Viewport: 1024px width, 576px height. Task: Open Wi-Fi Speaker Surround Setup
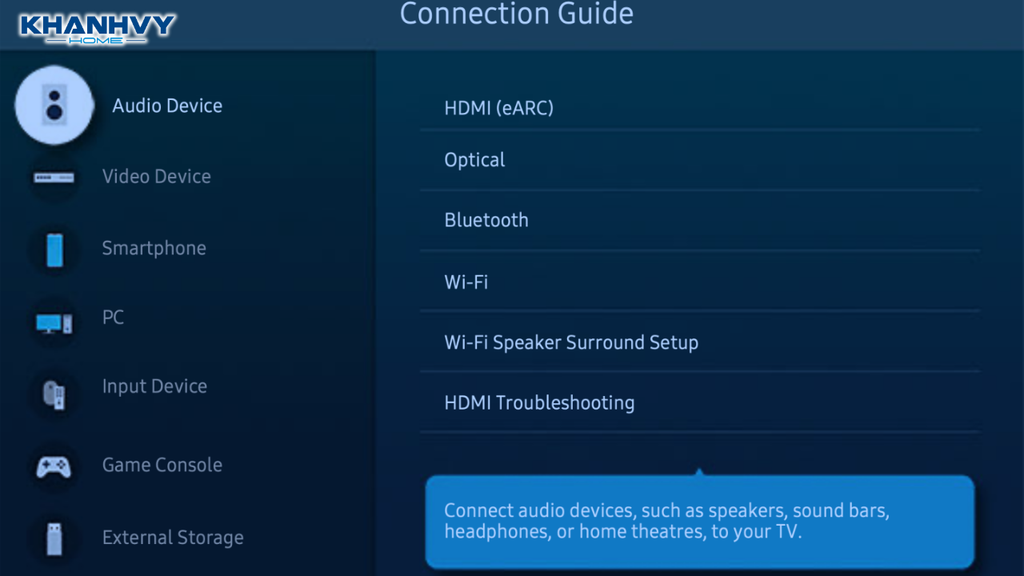point(571,342)
